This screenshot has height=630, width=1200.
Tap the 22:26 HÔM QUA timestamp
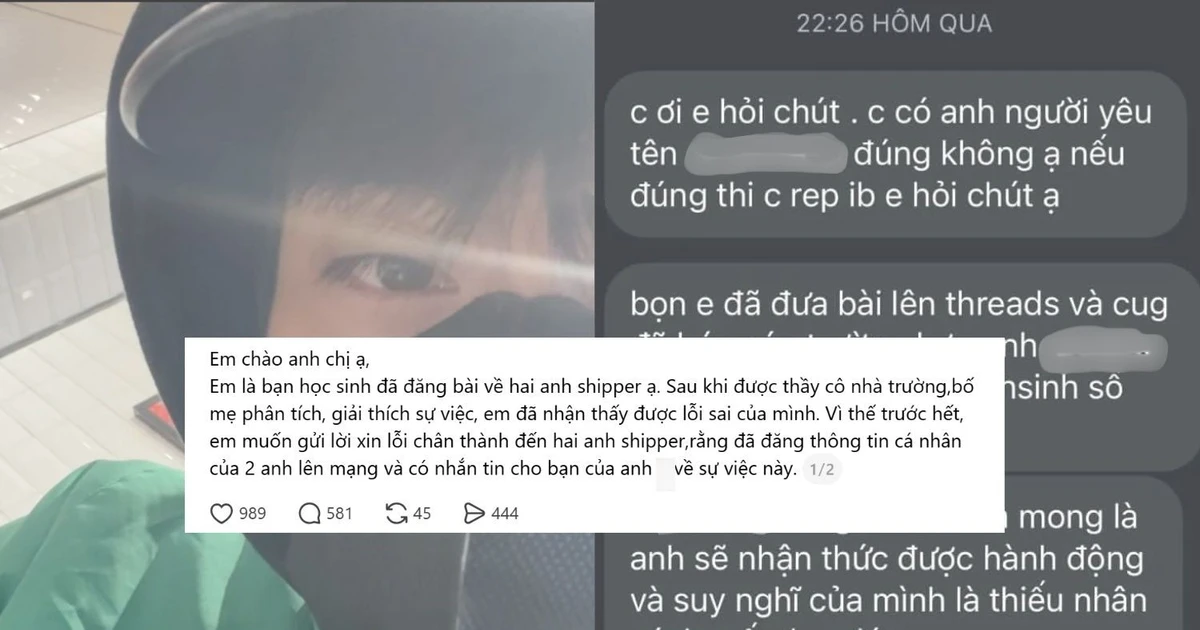pyautogui.click(x=895, y=23)
